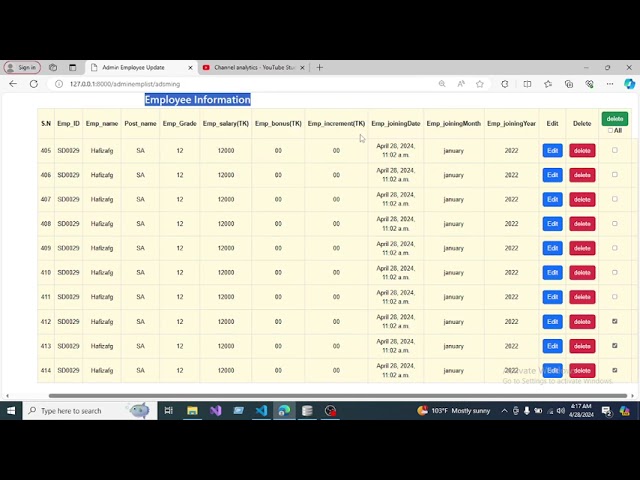Click the taskbar clock showing 4:17 AM
This screenshot has height=480, width=640.
(x=582, y=410)
